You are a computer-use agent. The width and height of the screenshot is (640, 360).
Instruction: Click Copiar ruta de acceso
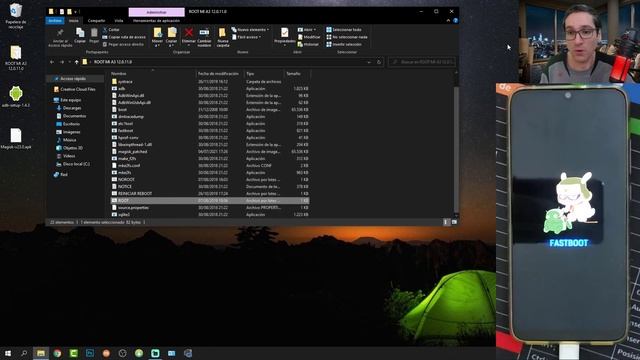coord(124,37)
